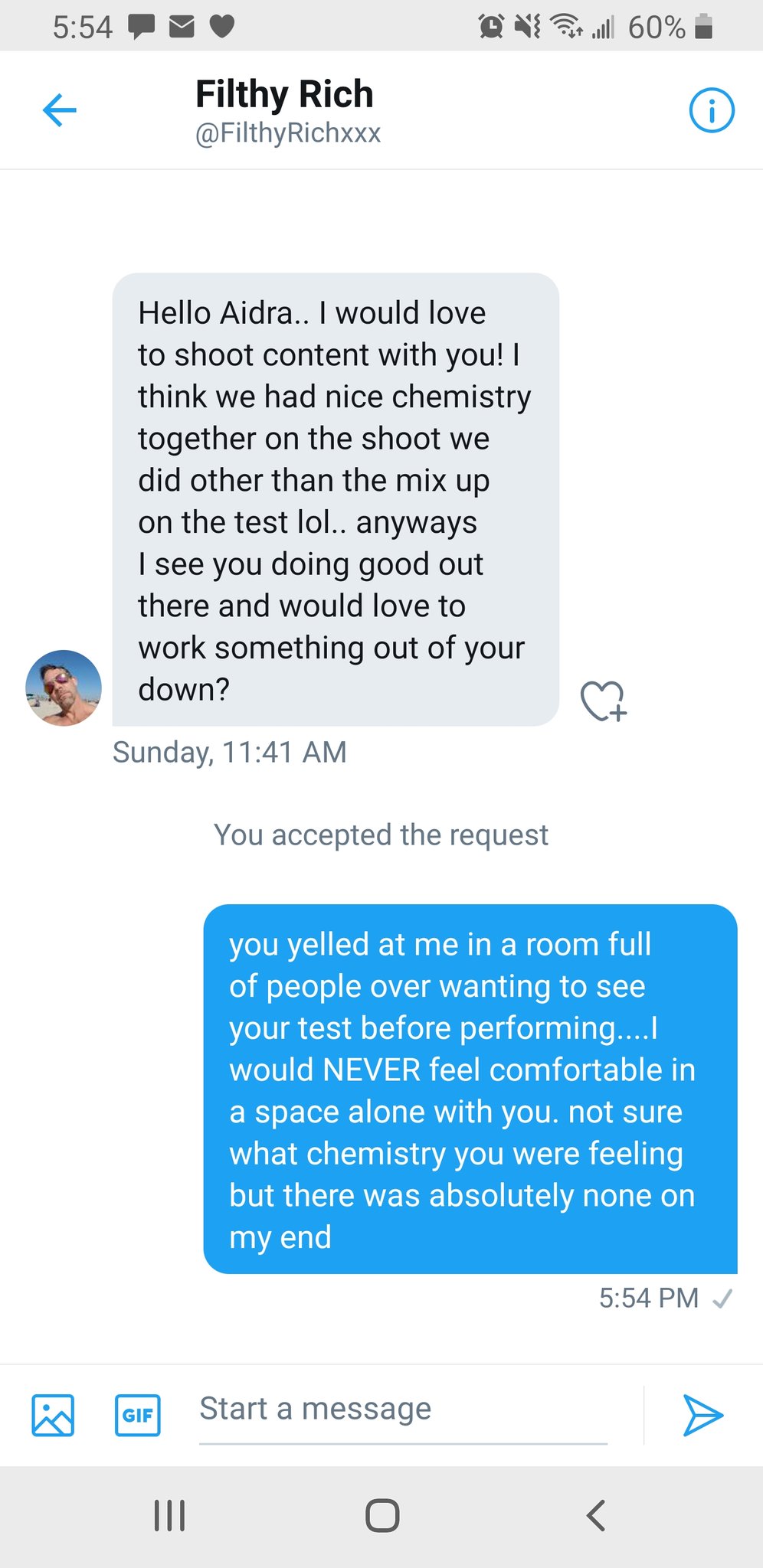Focus the Start a message field
This screenshot has width=763, height=1568.
click(x=402, y=1410)
